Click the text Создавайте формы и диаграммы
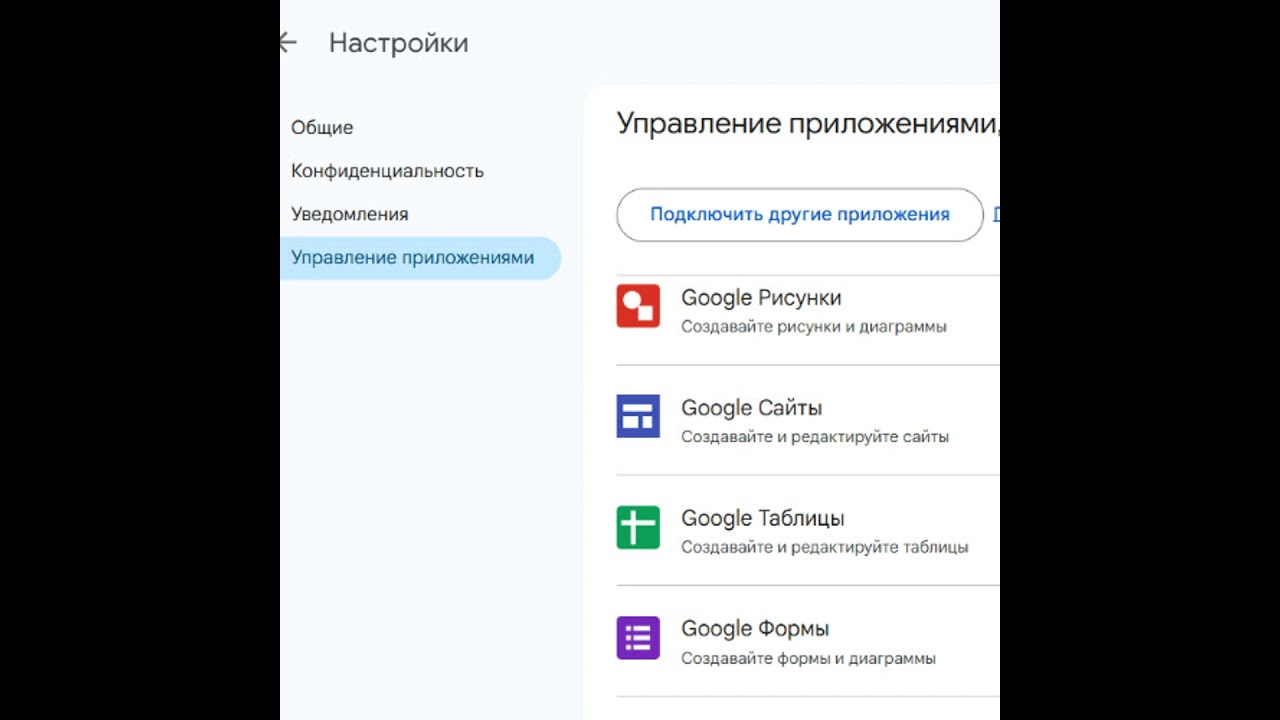The width and height of the screenshot is (1280, 720). click(x=808, y=658)
